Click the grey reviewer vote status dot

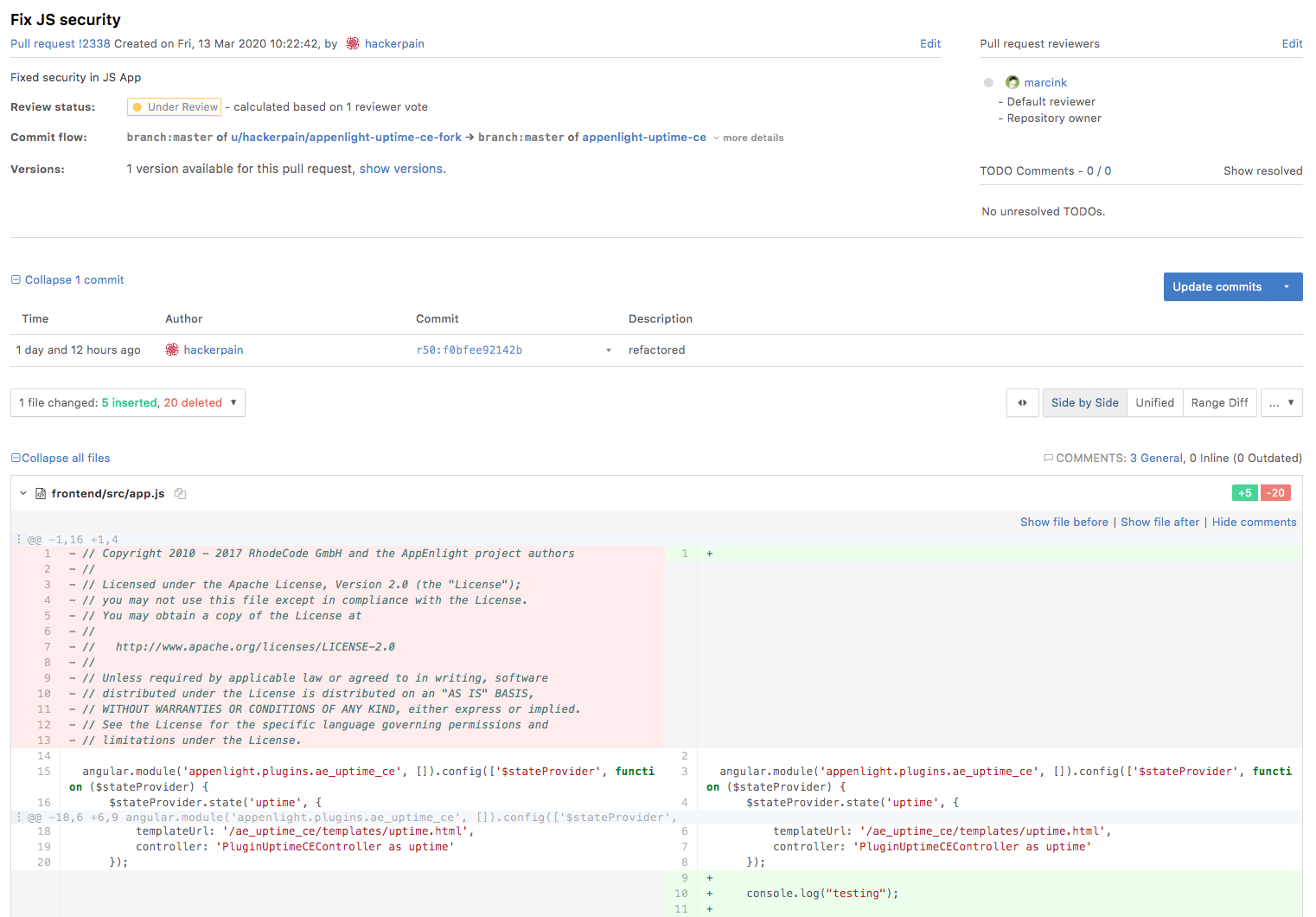988,83
